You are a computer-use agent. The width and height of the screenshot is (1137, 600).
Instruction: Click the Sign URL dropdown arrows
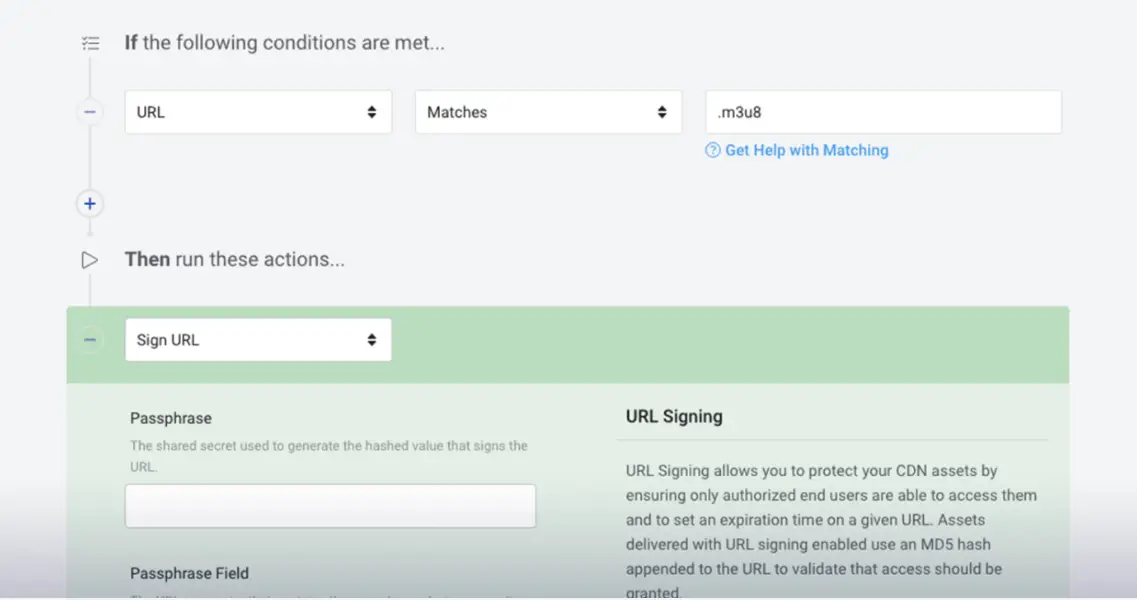[x=371, y=340]
